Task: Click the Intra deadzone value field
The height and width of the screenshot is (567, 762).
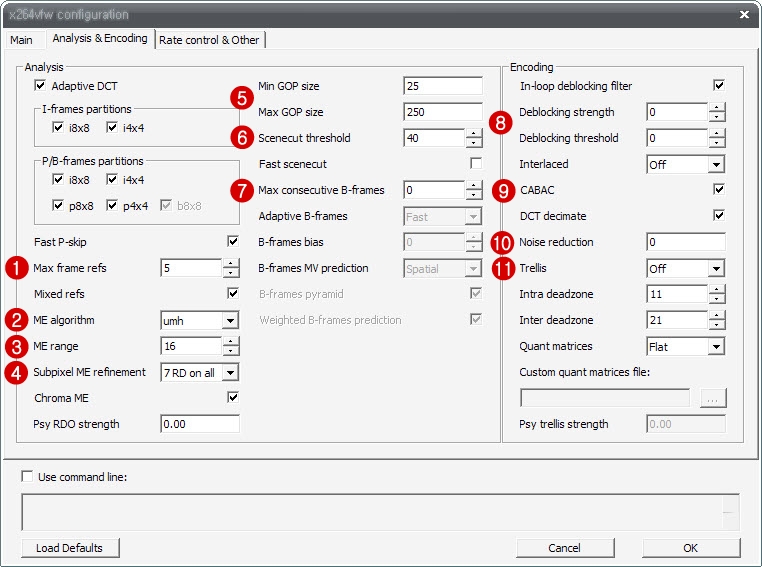Action: pos(677,294)
